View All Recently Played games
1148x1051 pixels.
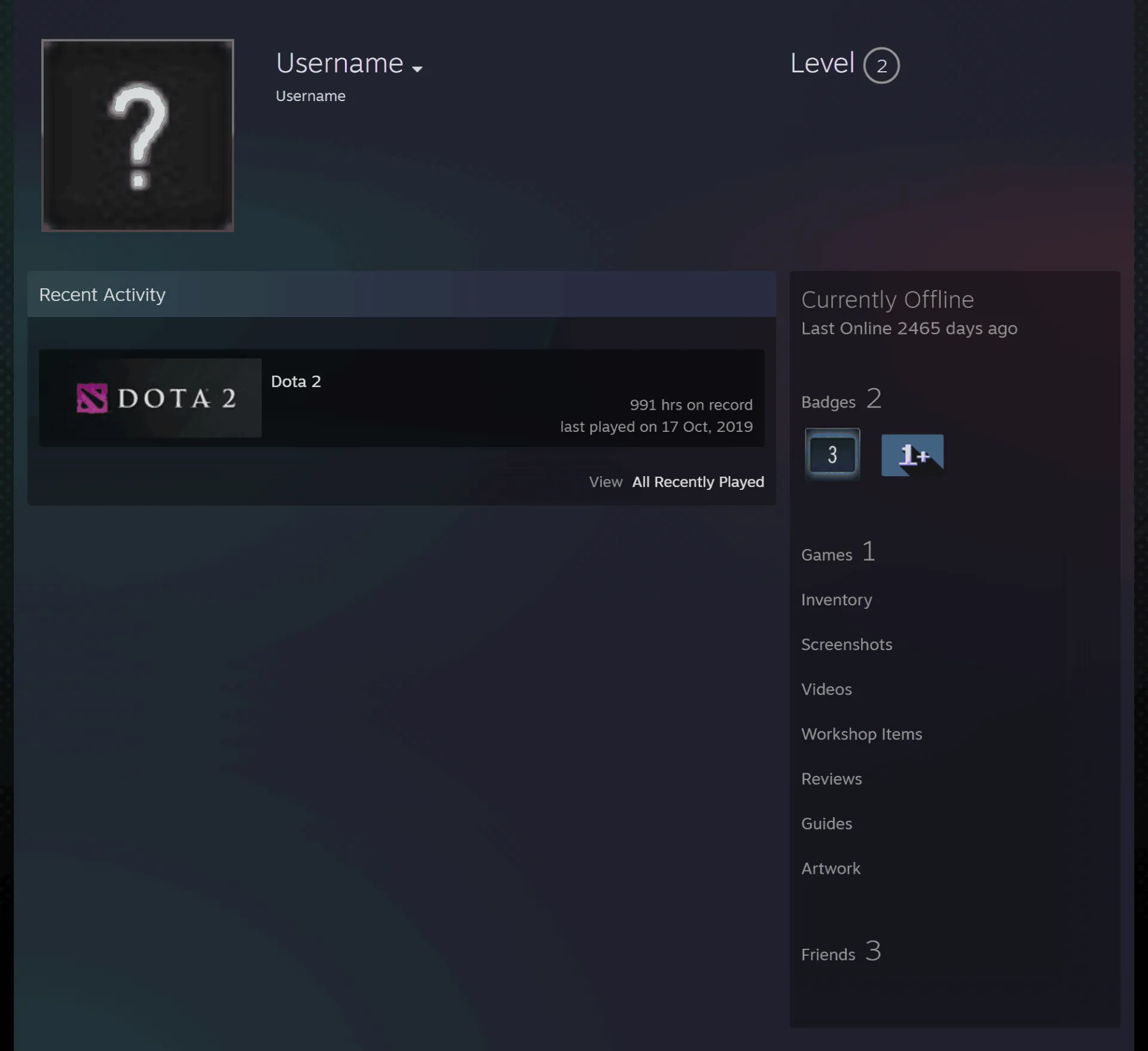point(698,482)
